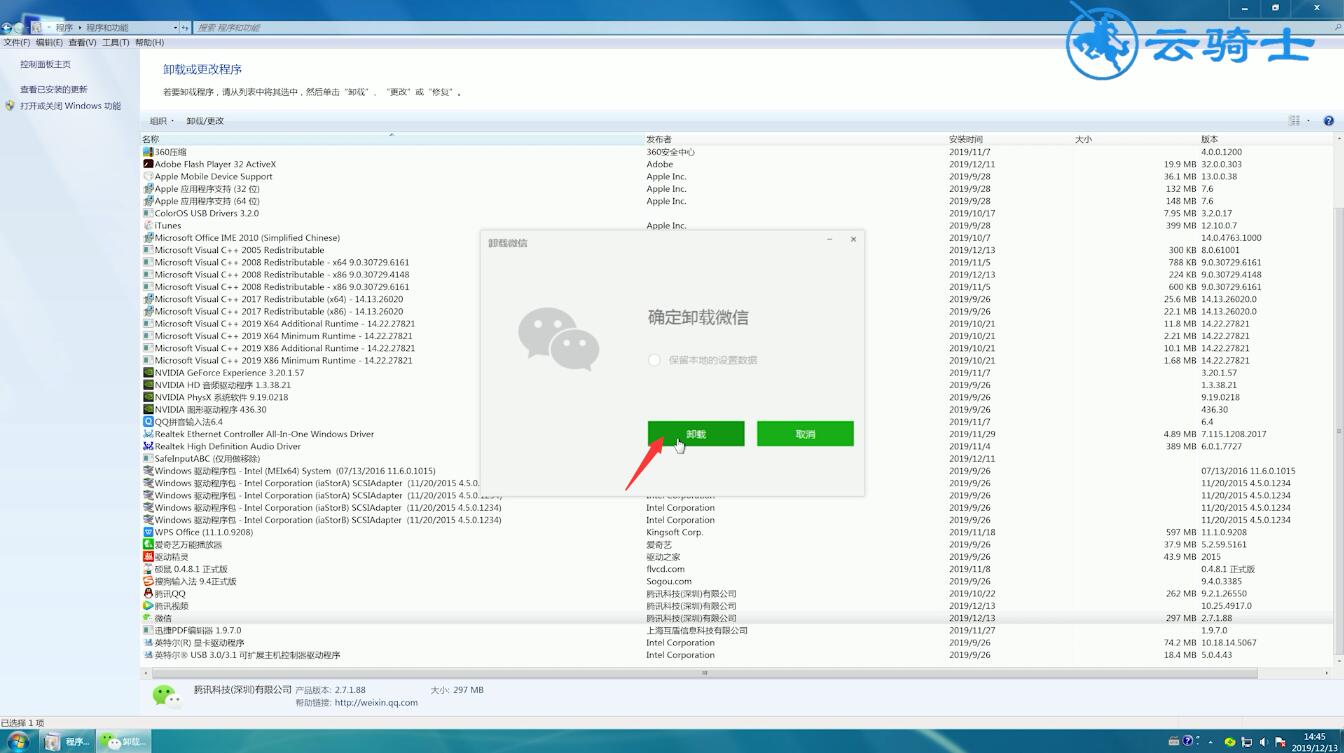The height and width of the screenshot is (753, 1344).
Task: Select 迅雷PDF编辑器 1.9.7.0 icon
Action: pyautogui.click(x=148, y=631)
